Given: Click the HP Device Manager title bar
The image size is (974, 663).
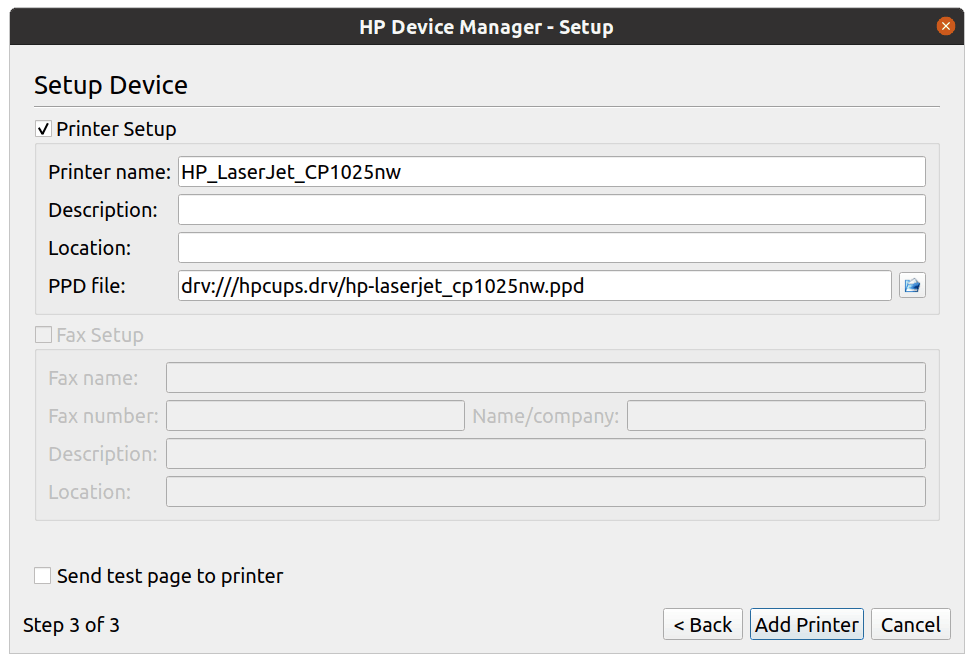Looking at the screenshot, I should (486, 27).
